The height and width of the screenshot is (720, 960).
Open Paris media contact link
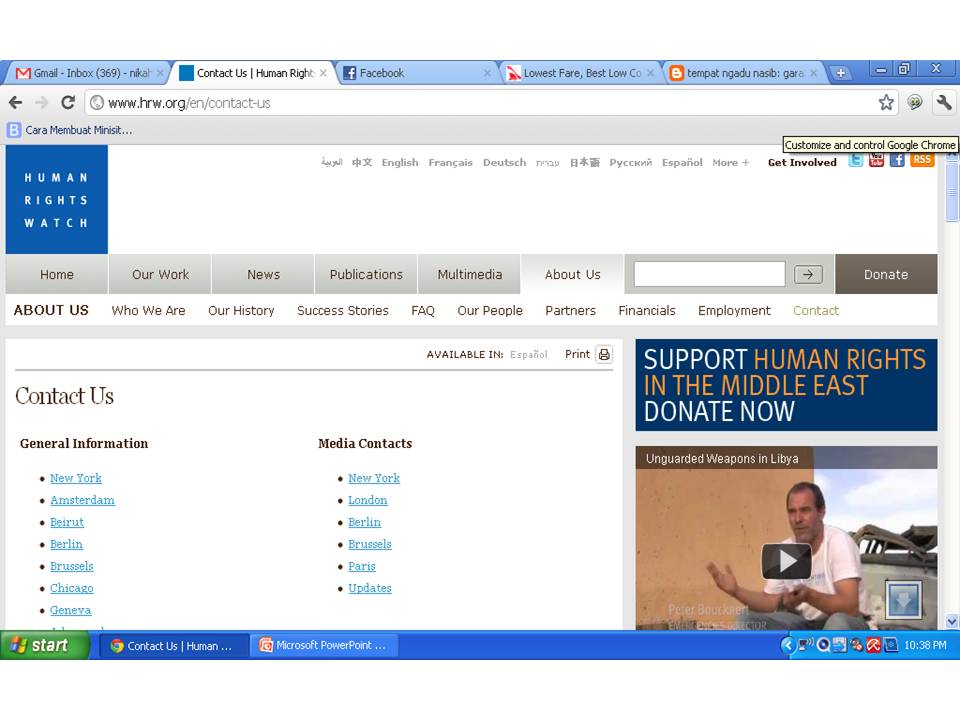pyautogui.click(x=362, y=566)
